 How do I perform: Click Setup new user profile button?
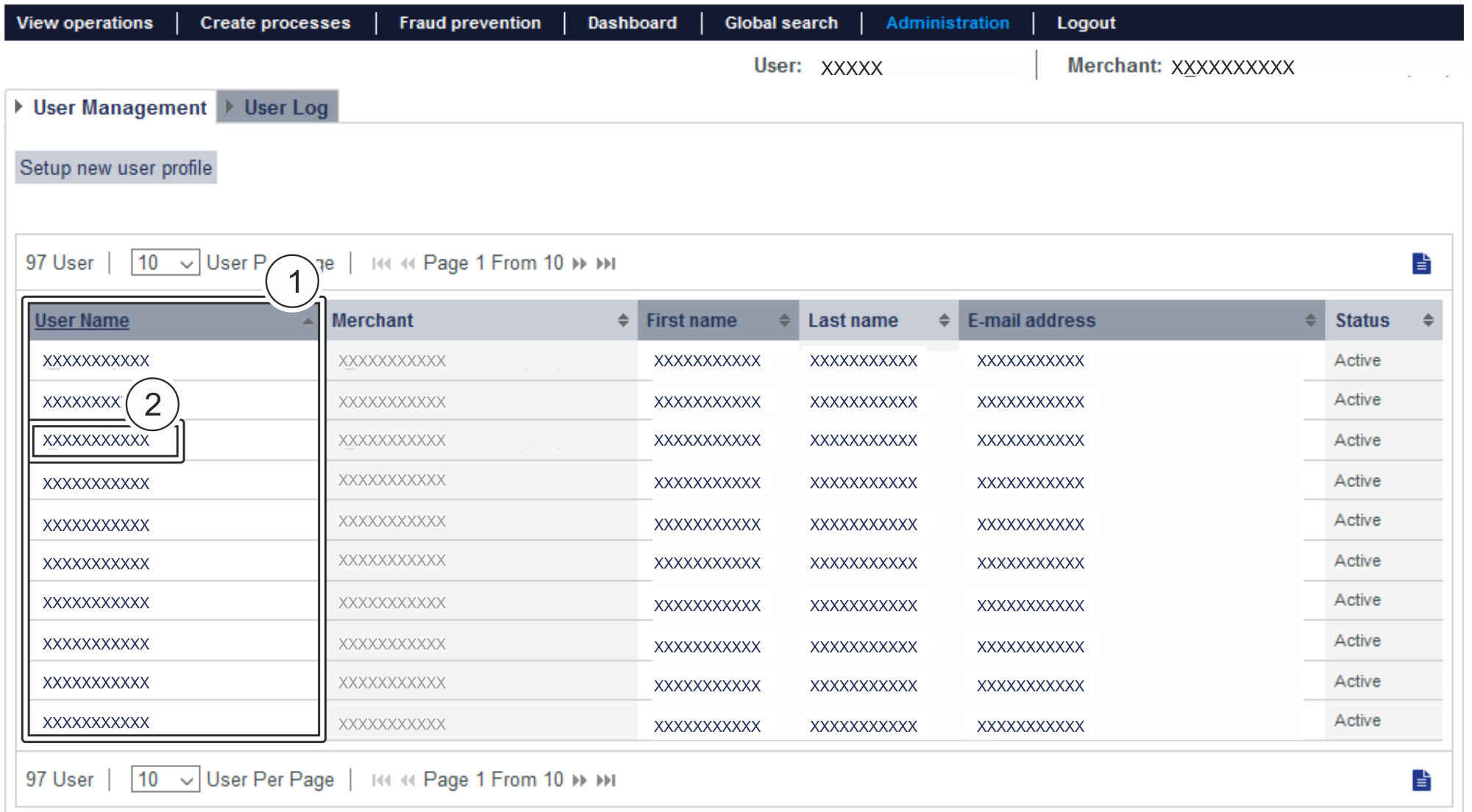[x=115, y=168]
